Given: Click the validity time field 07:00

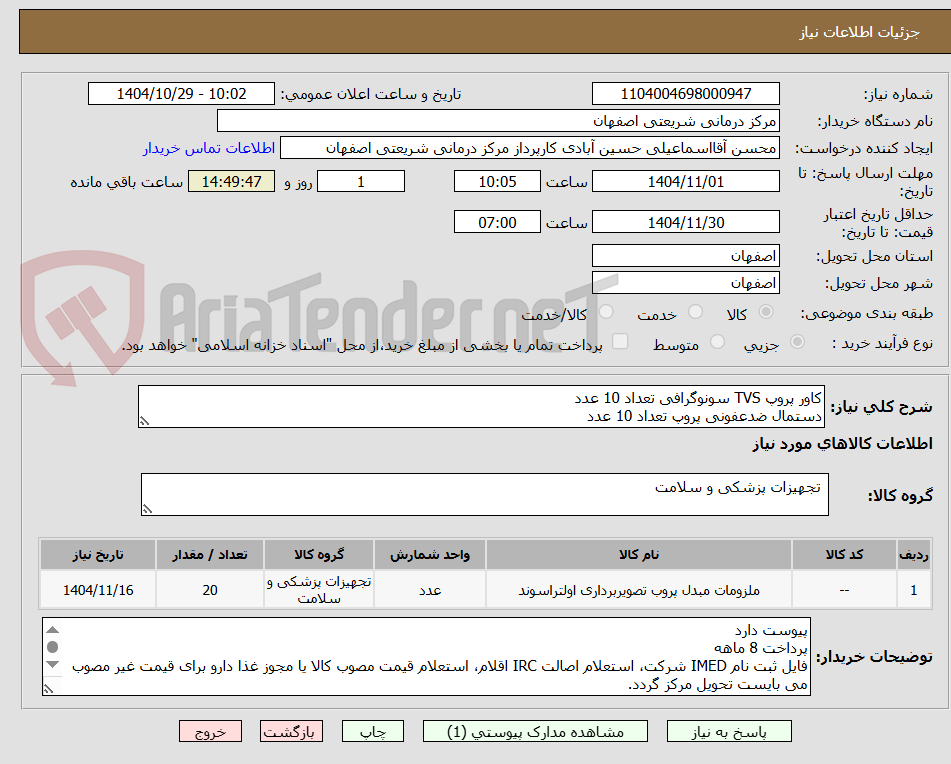Looking at the screenshot, I should (x=497, y=222).
